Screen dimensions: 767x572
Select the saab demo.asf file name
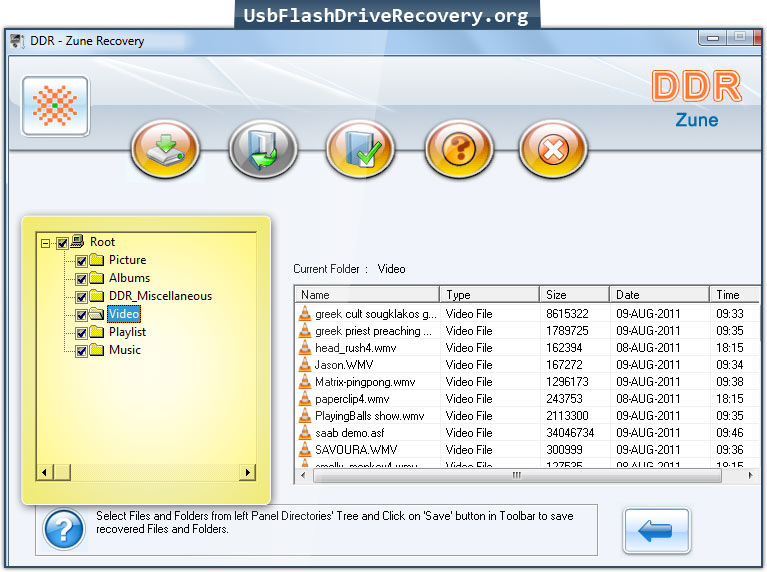[x=349, y=433]
